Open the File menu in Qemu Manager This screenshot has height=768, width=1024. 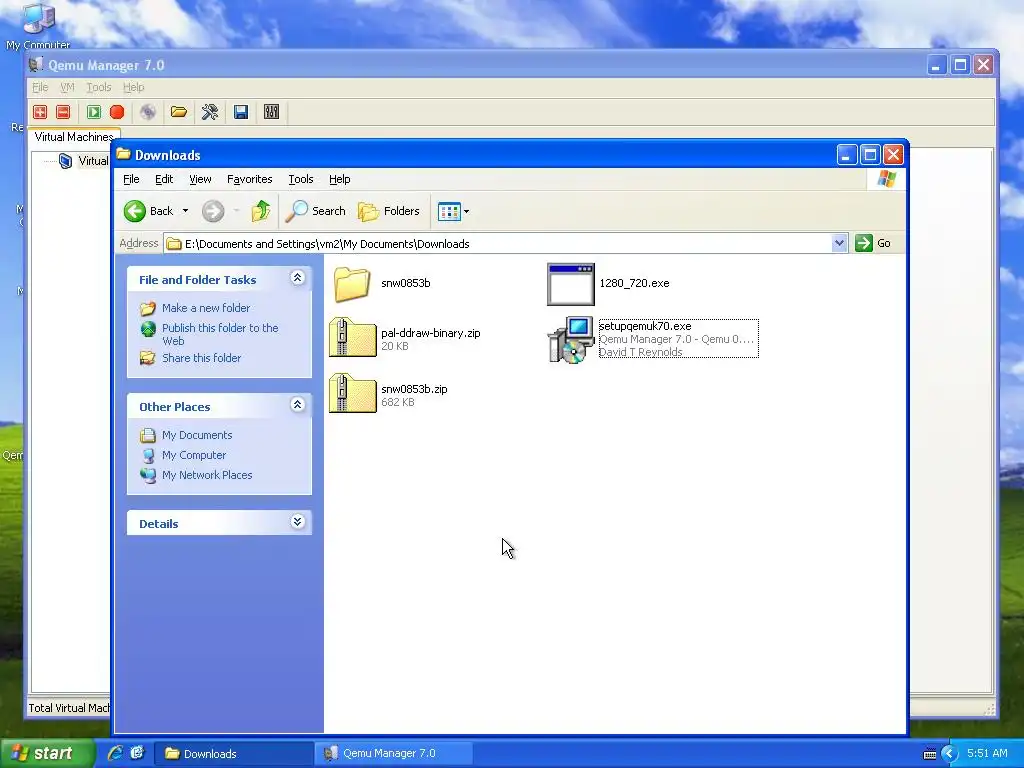(x=40, y=87)
